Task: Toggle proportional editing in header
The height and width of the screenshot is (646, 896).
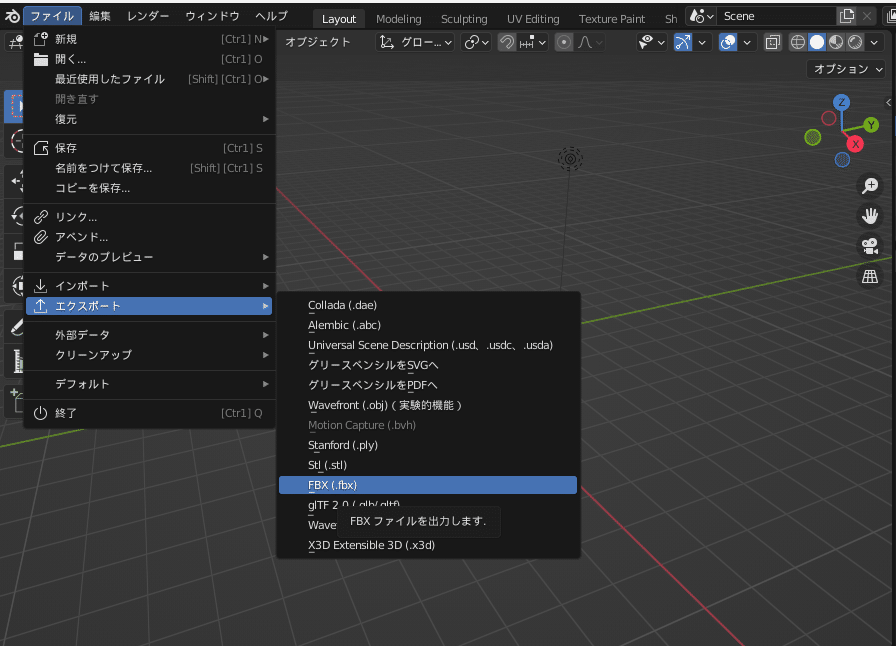Action: pos(564,42)
